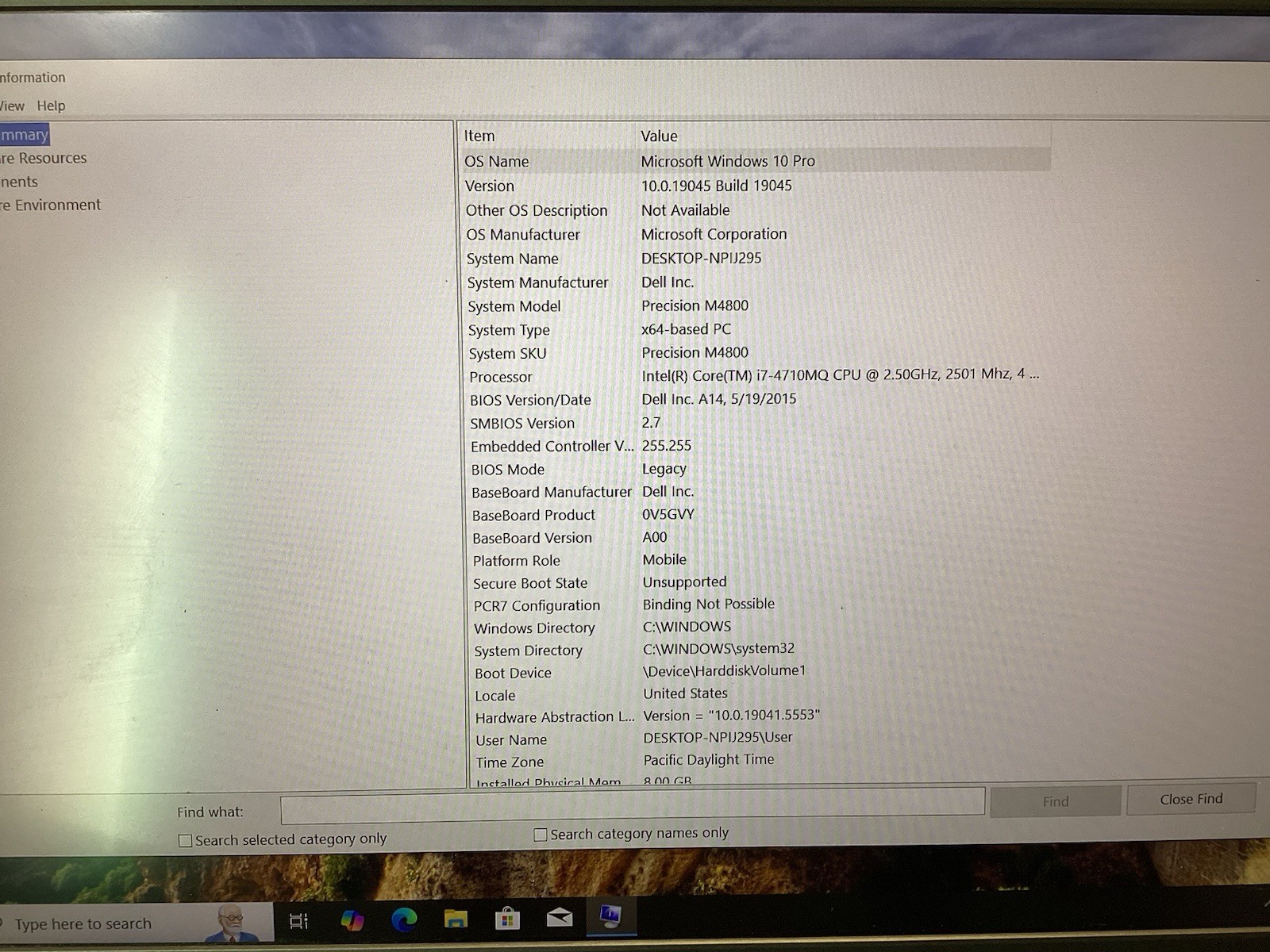Select Secure Boot State item
The image size is (1270, 952).
click(x=531, y=583)
